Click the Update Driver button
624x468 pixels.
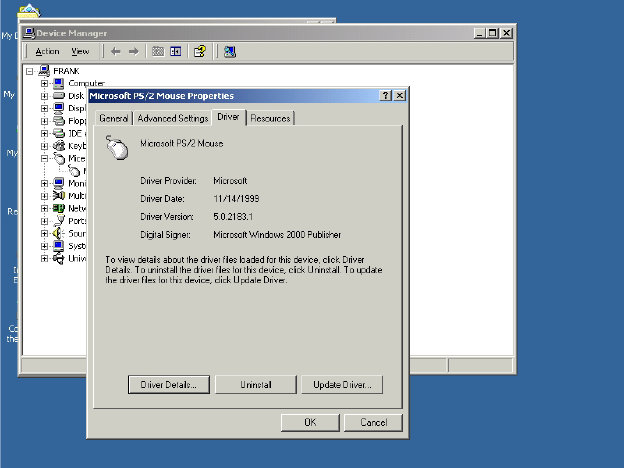pos(342,384)
